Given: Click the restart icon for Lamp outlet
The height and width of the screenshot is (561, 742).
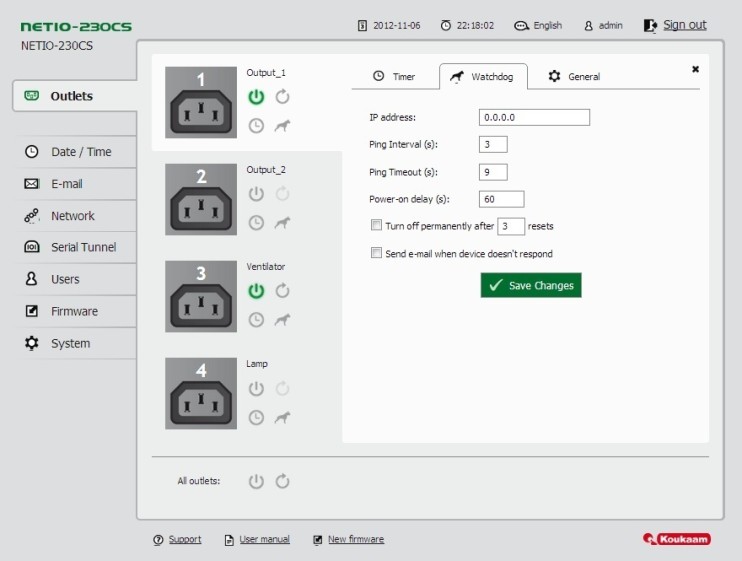Looking at the screenshot, I should [282, 388].
